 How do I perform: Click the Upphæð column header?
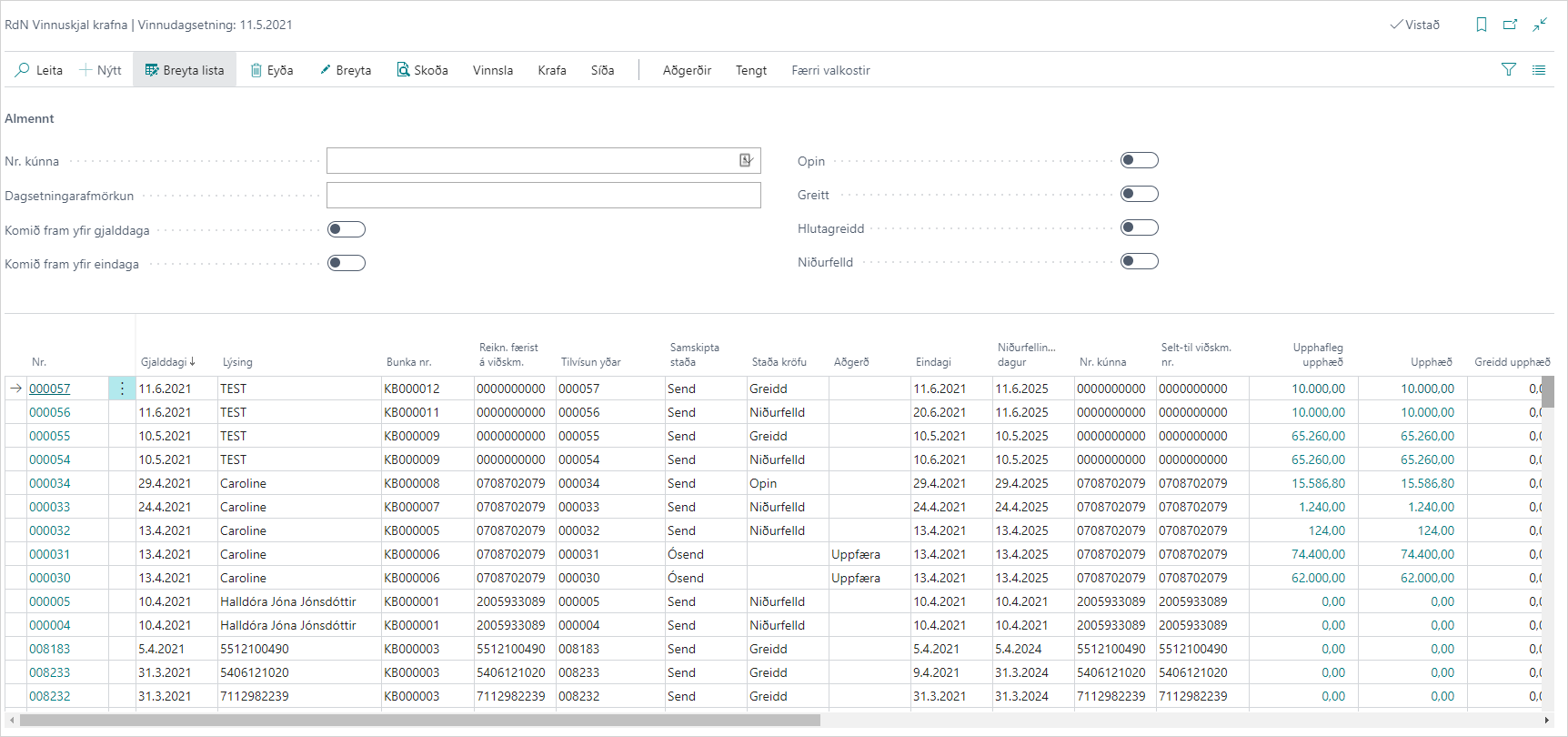tap(1432, 361)
